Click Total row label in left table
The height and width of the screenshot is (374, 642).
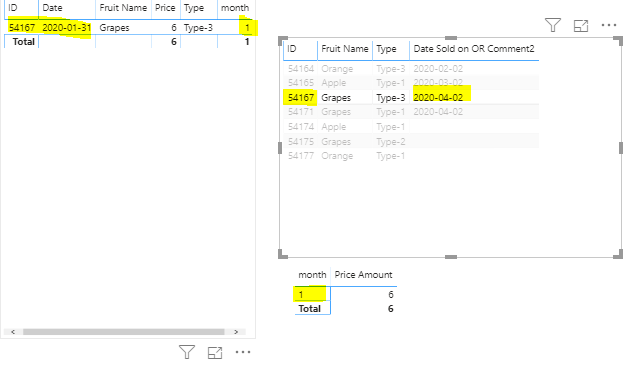pyautogui.click(x=23, y=42)
